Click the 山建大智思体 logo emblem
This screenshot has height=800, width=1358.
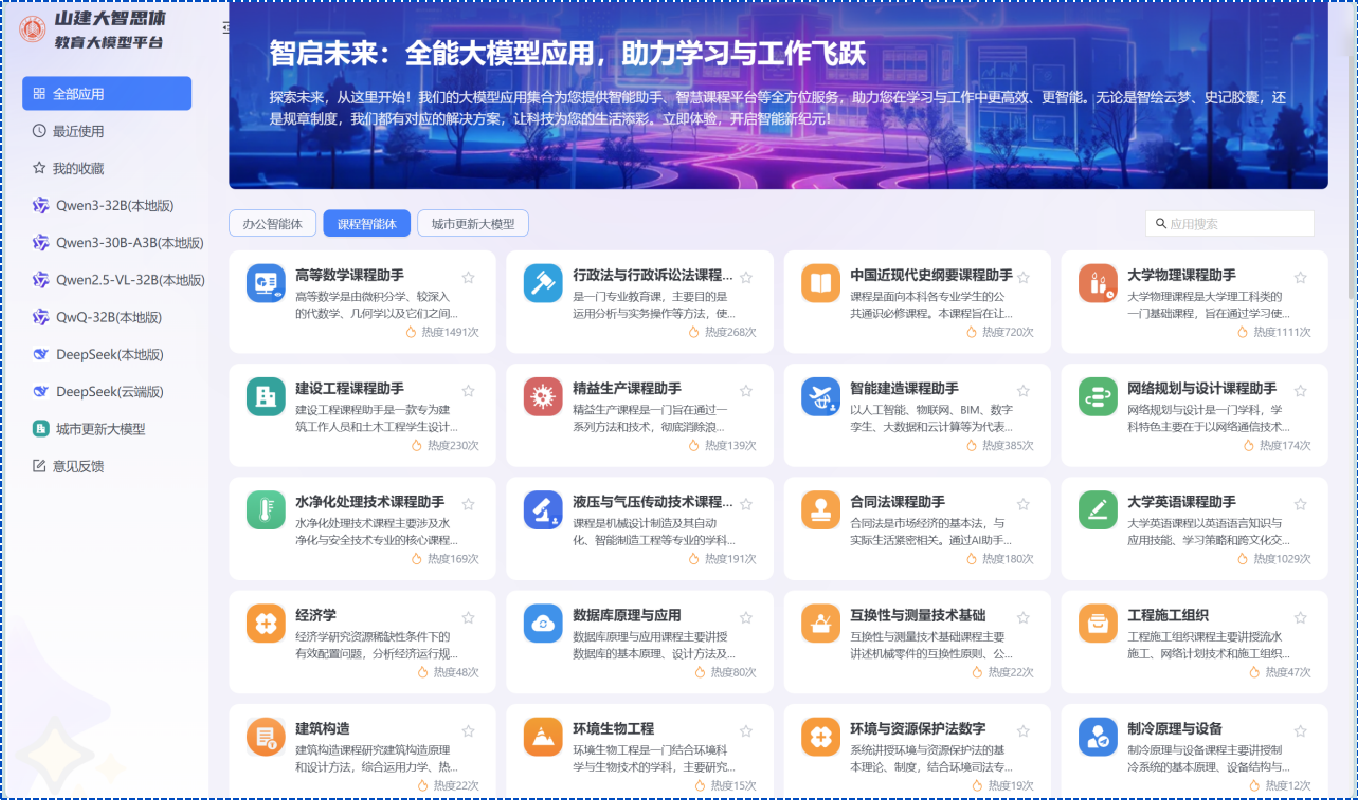pos(32,29)
